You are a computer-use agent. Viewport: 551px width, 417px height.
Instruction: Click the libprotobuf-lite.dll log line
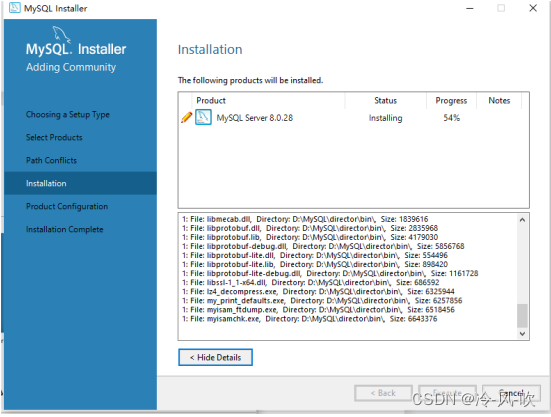coord(315,255)
